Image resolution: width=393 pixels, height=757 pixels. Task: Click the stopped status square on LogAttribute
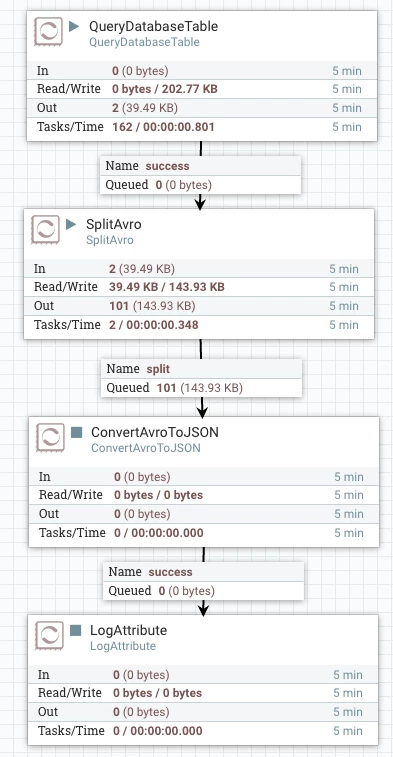[75, 630]
